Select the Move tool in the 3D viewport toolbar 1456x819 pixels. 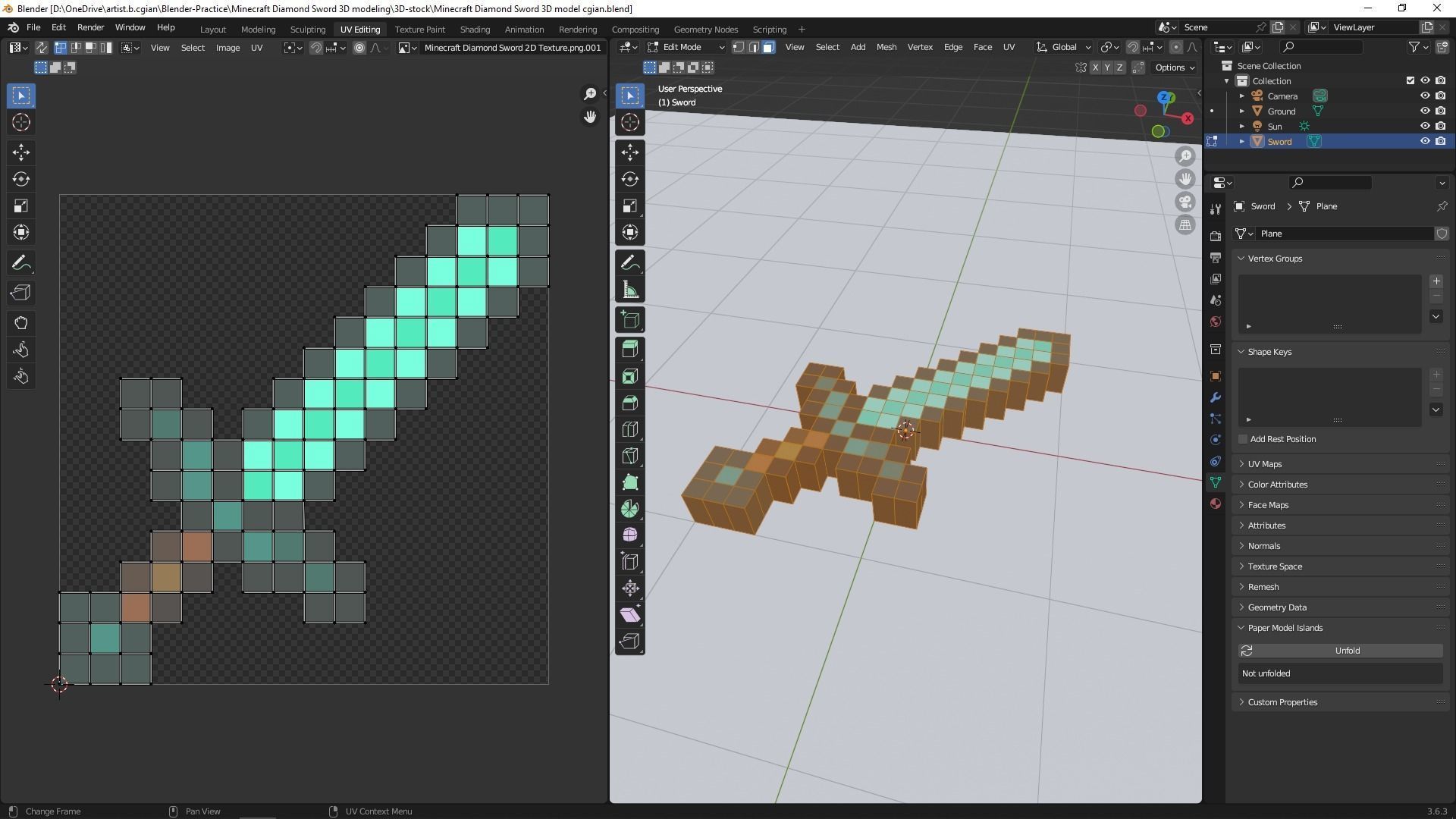click(x=629, y=152)
